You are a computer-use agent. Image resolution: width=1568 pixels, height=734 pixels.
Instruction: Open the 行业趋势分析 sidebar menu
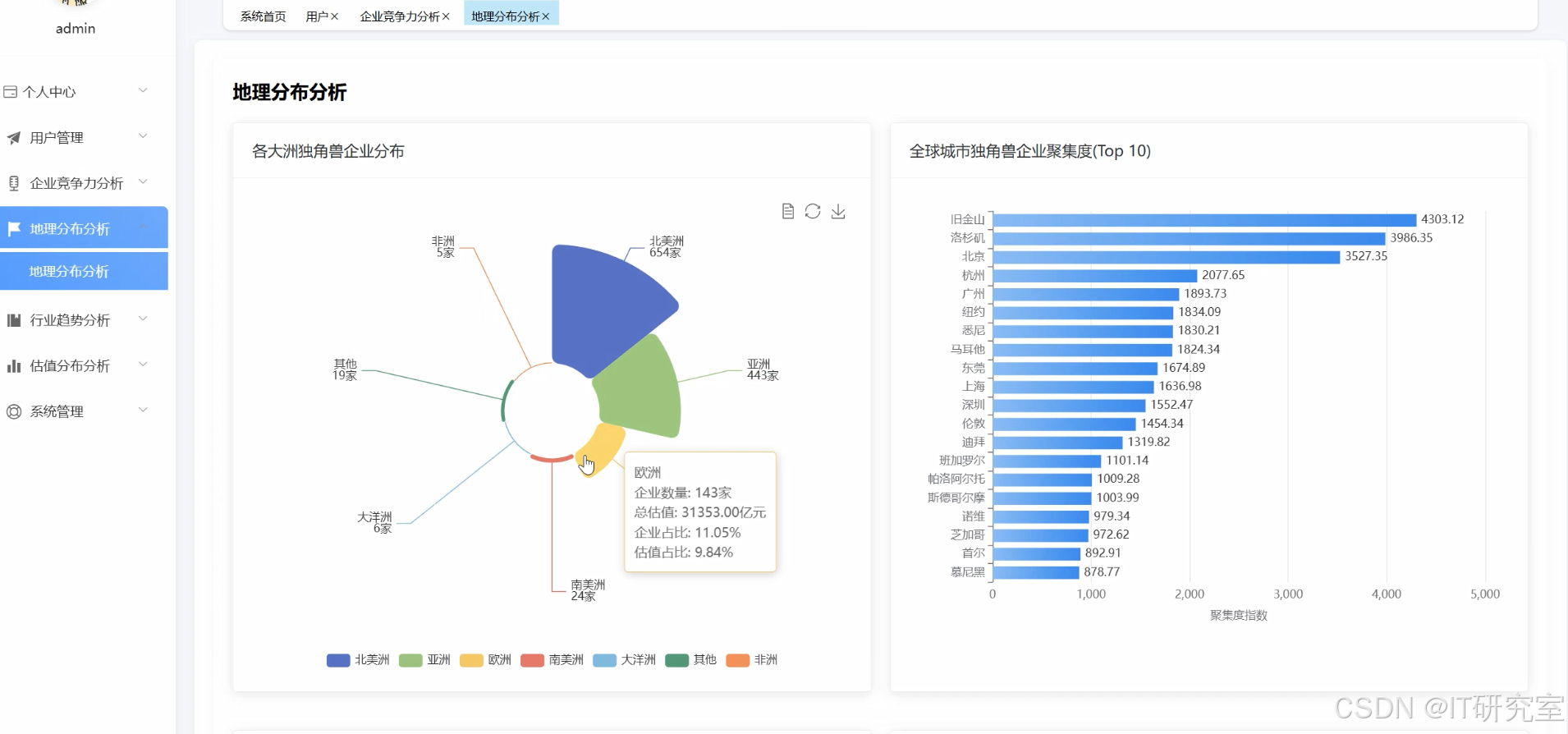tap(84, 320)
